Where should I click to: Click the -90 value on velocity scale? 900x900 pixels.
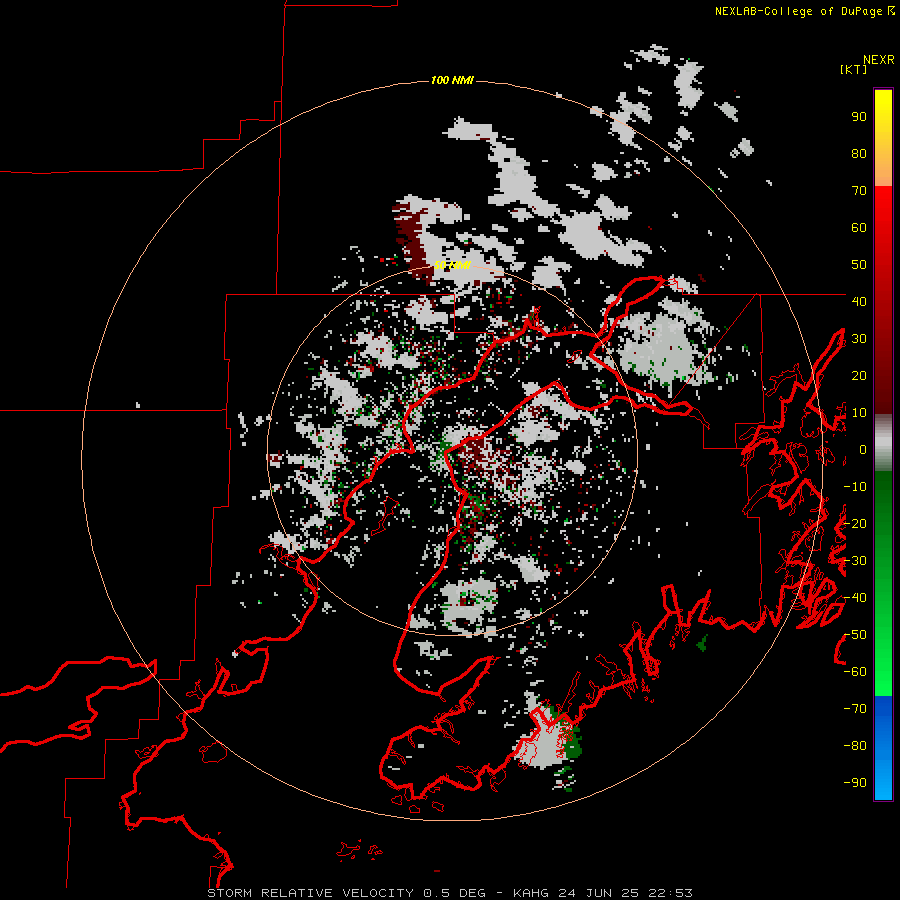[x=855, y=783]
